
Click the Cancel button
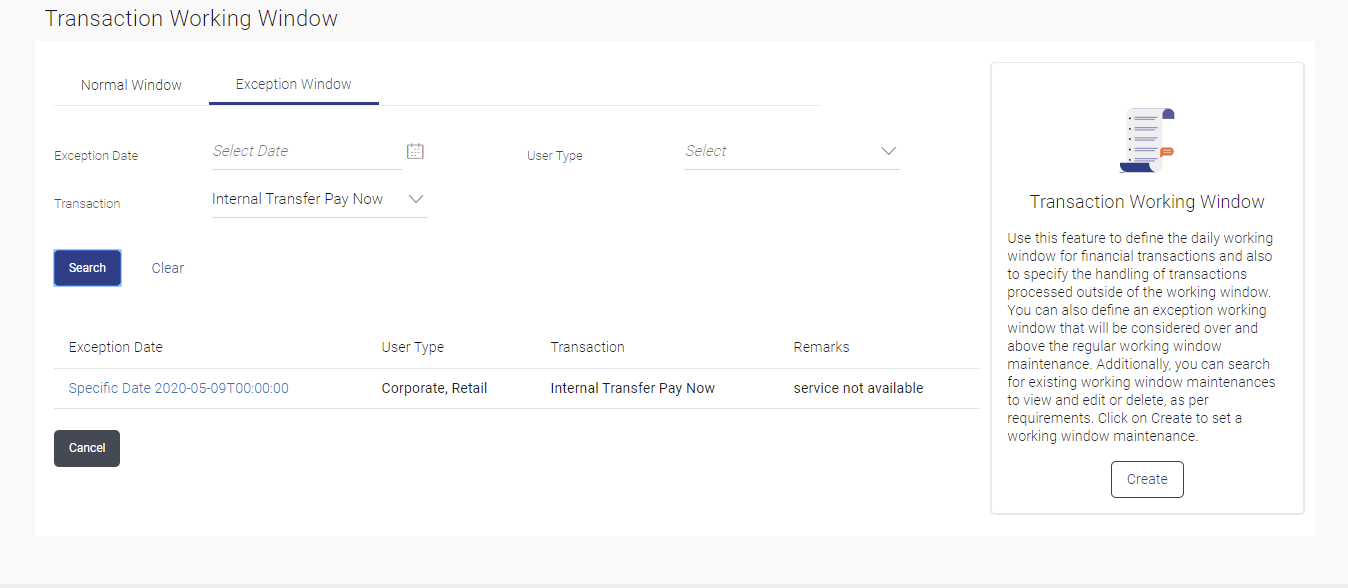point(87,448)
